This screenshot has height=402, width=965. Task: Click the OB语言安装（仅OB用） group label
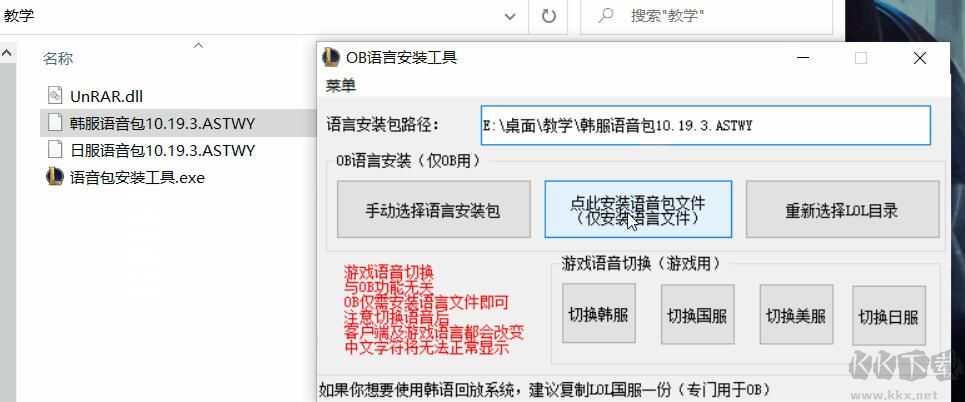[408, 161]
